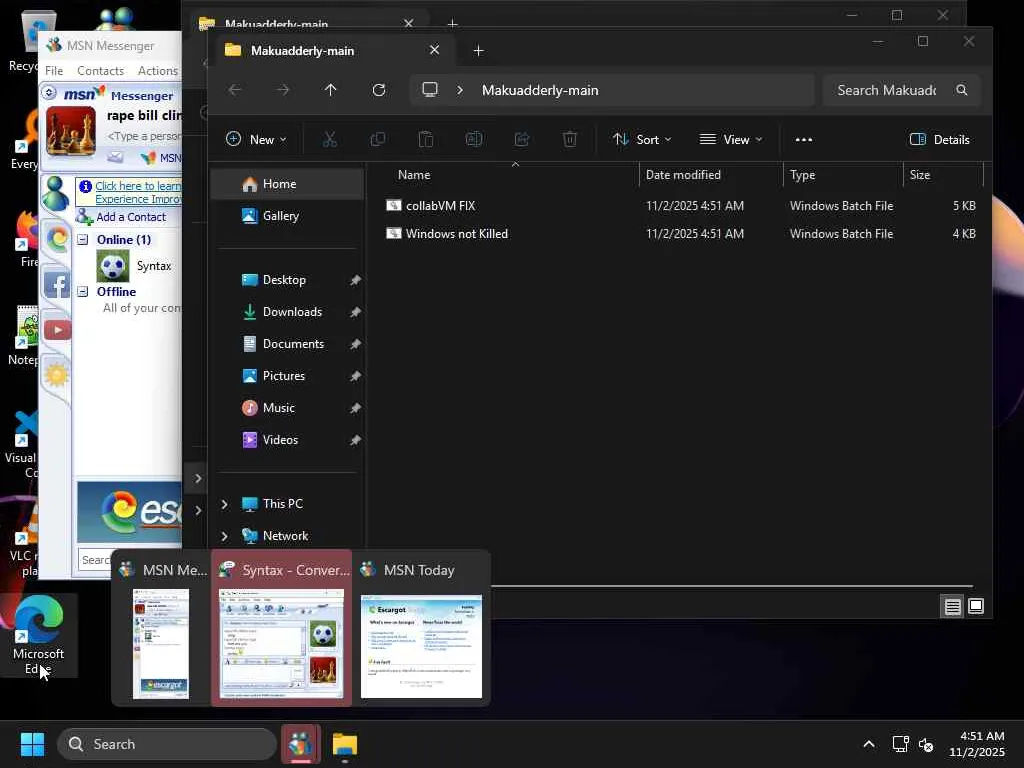Switch to details list view layout
Viewport: 1024px width, 768px height.
pos(953,607)
